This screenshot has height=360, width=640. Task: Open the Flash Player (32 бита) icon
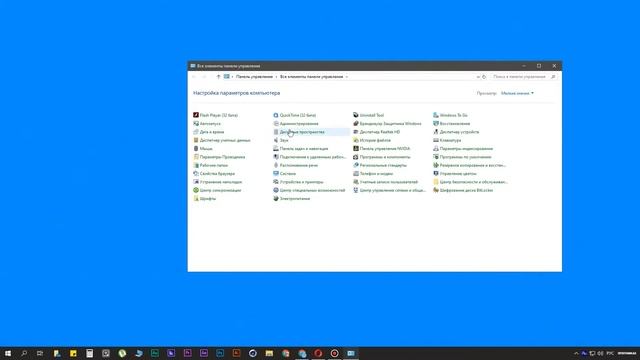(x=196, y=115)
